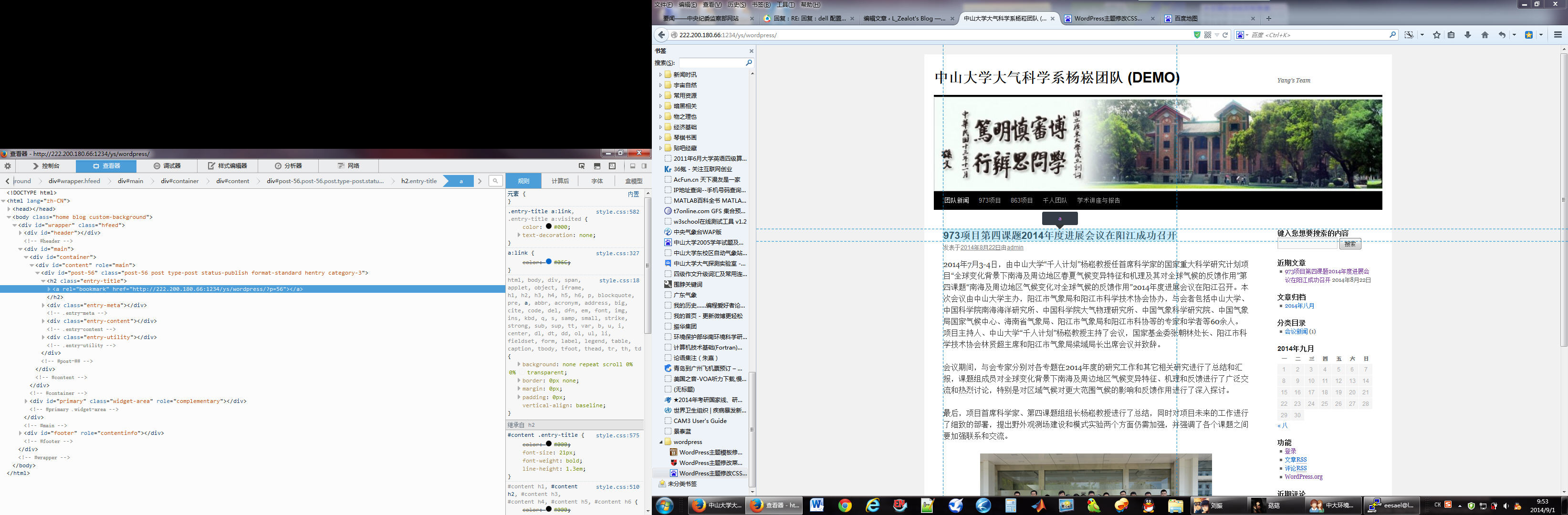Bookmark this page with star icon

pos(1436,35)
